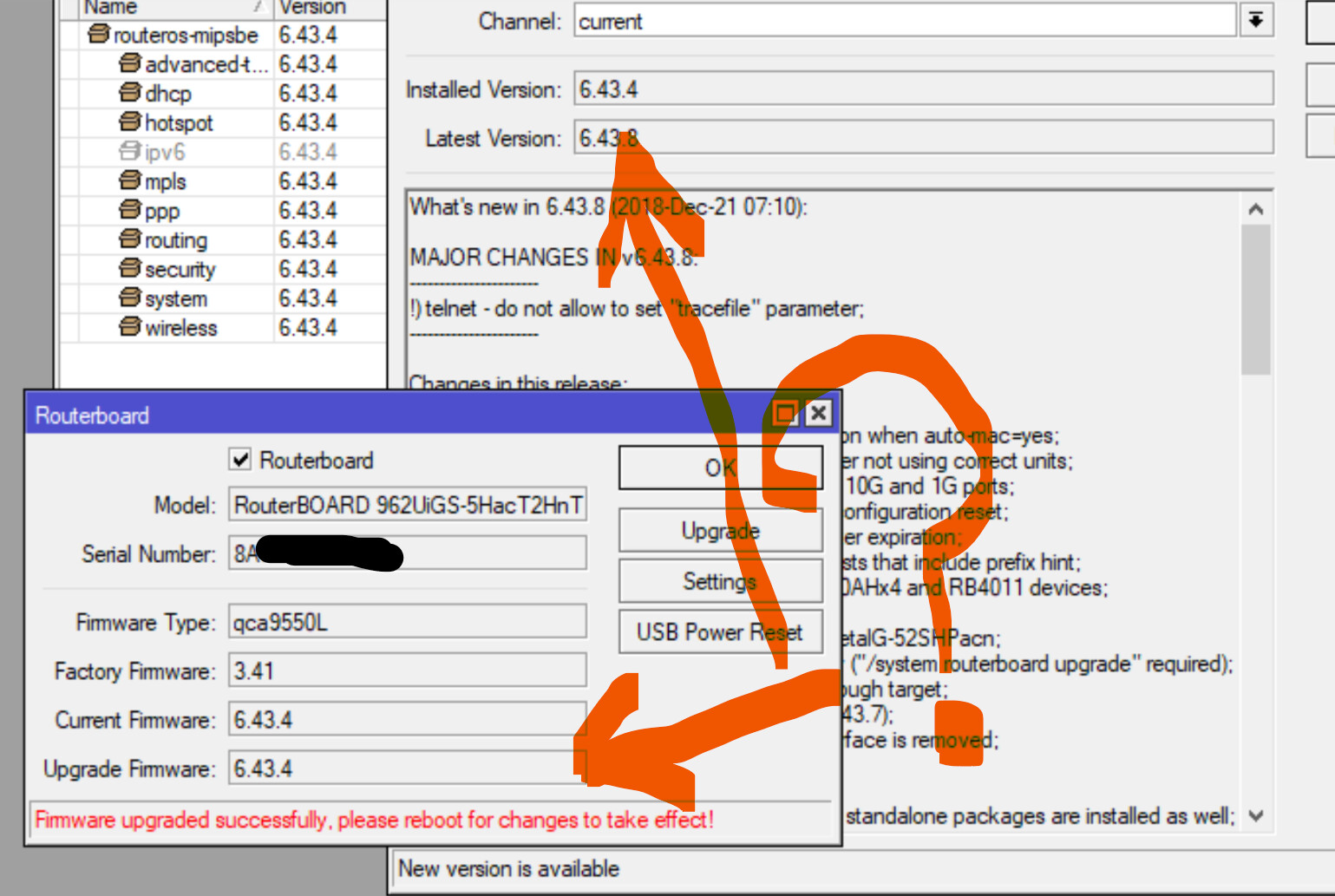Click the 'Firmware upgraded successfully' status message
This screenshot has height=896, width=1335.
[374, 820]
